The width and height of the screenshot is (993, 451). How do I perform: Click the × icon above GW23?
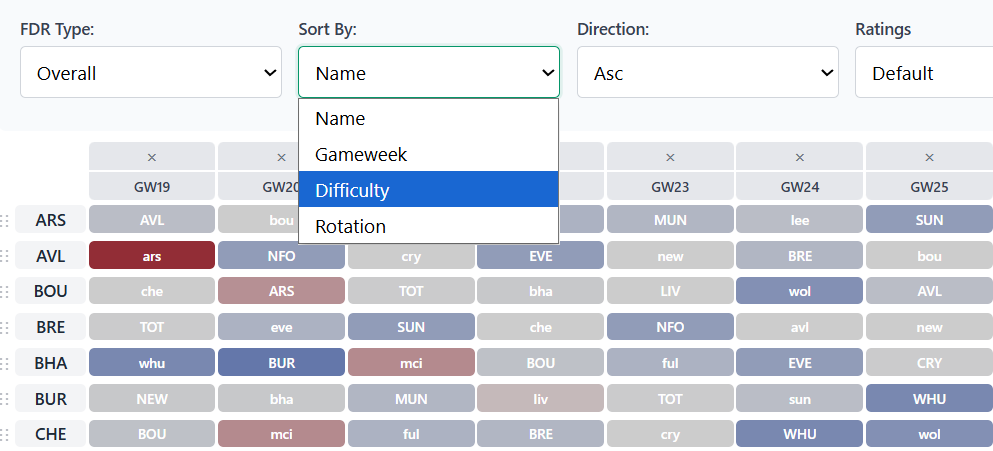tap(670, 157)
